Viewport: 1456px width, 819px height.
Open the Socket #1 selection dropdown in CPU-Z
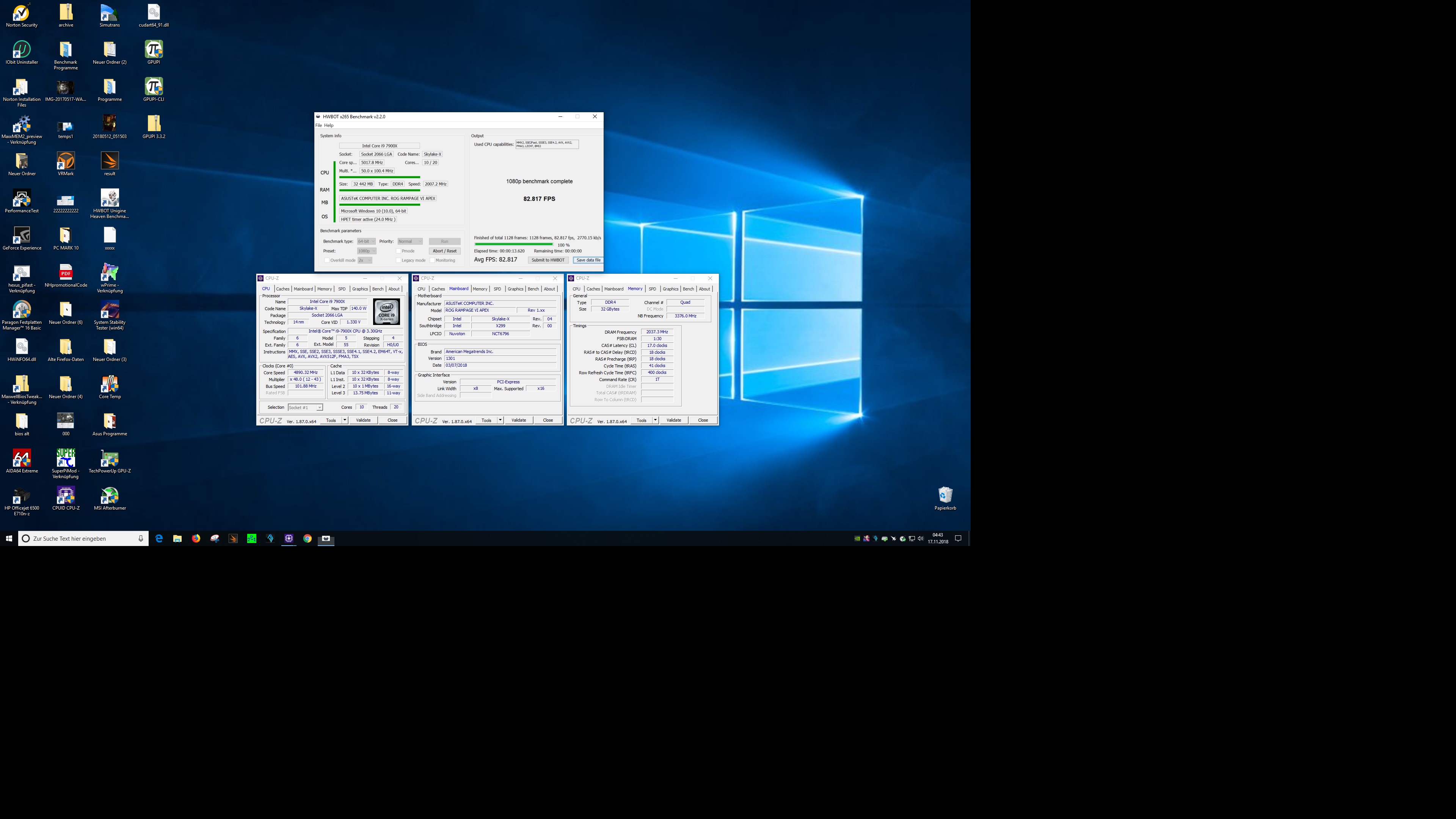tap(305, 408)
